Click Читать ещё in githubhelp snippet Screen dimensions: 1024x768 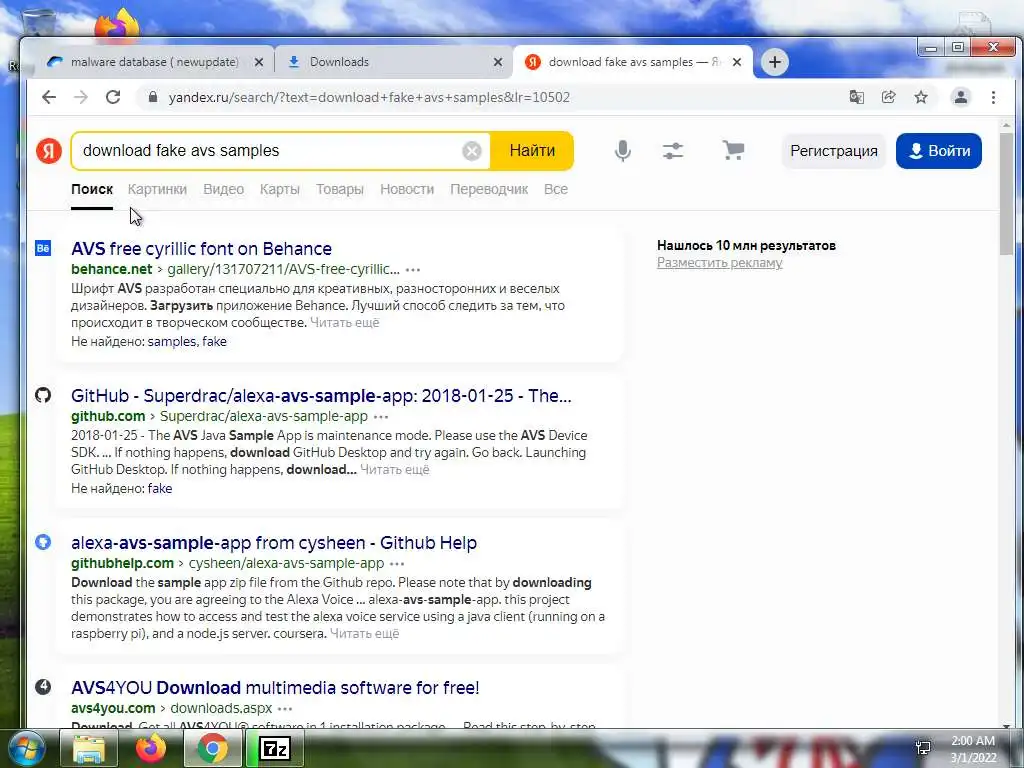coord(364,633)
